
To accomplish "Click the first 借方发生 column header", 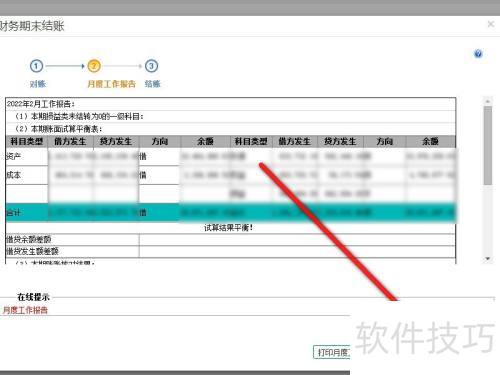I will pyautogui.click(x=70, y=141).
